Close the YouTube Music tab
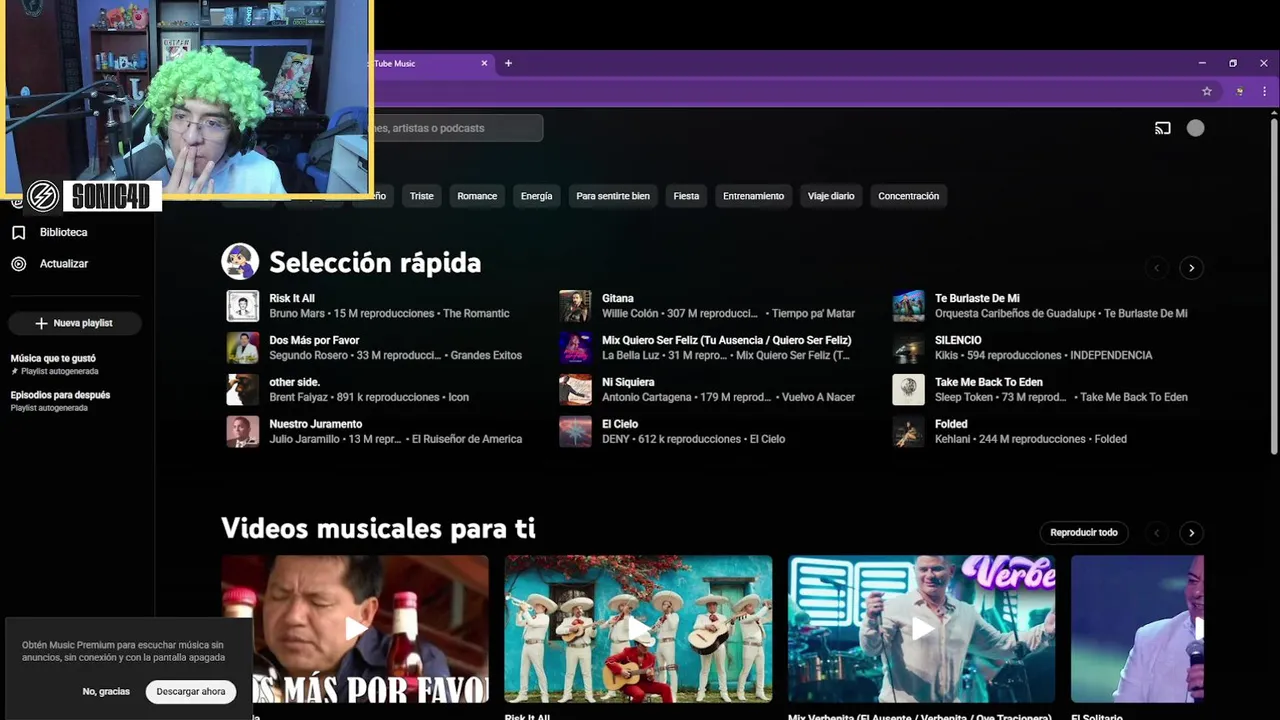This screenshot has height=720, width=1280. (x=484, y=63)
